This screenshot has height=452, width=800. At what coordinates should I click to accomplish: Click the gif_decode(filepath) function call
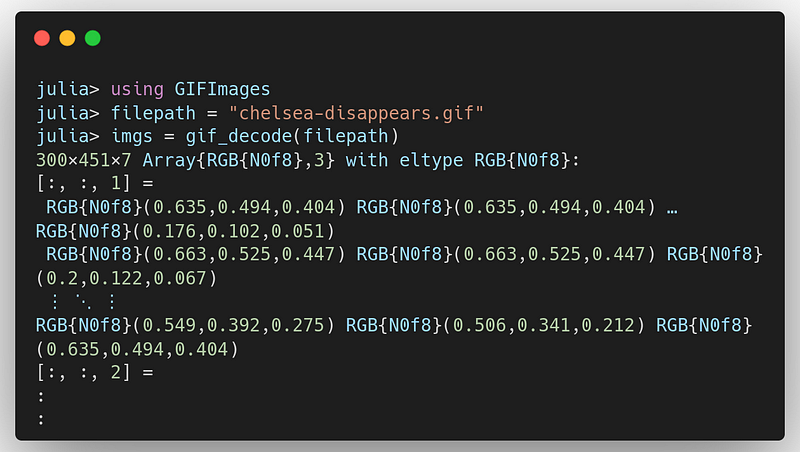coord(292,136)
